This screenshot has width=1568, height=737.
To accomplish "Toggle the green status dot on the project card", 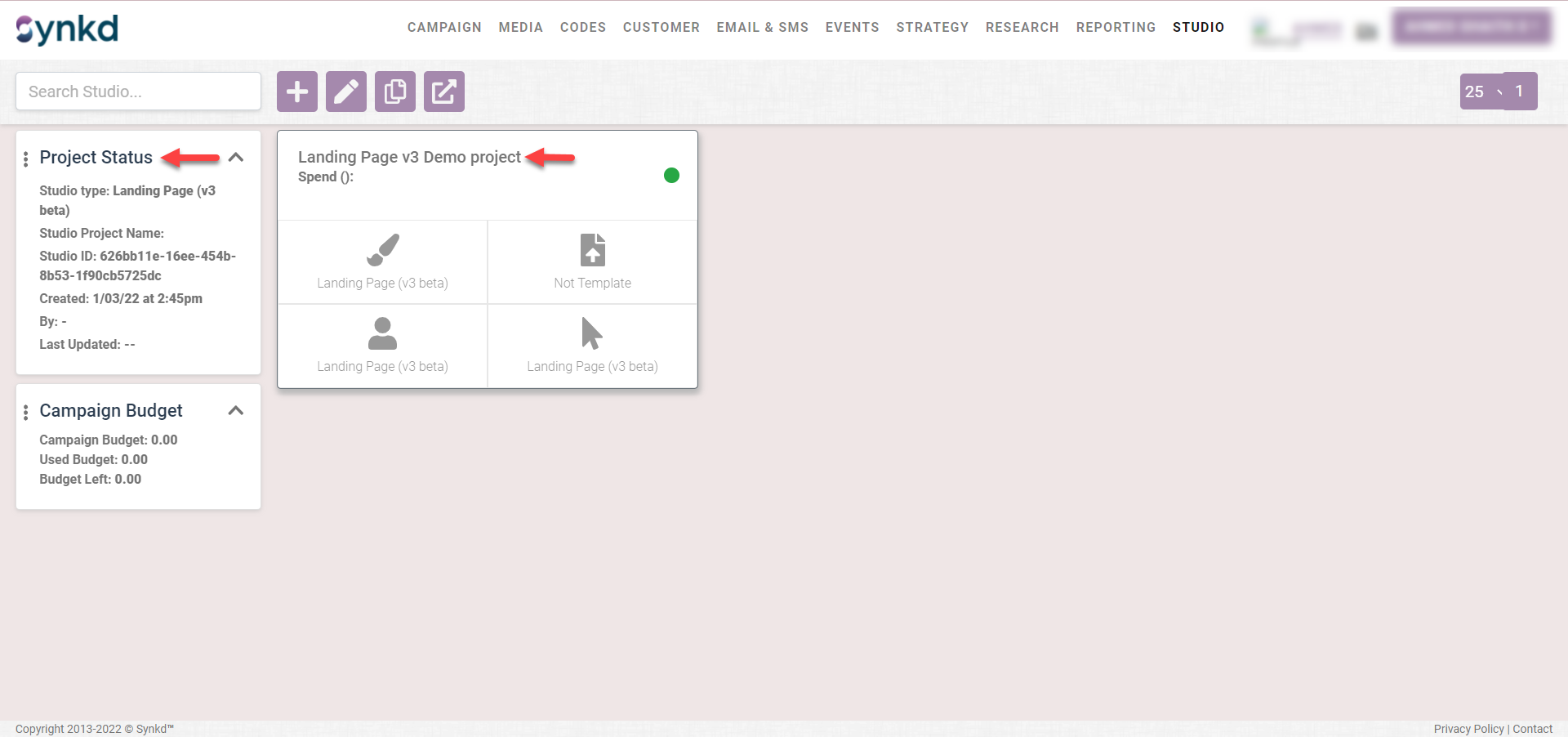I will [x=671, y=175].
